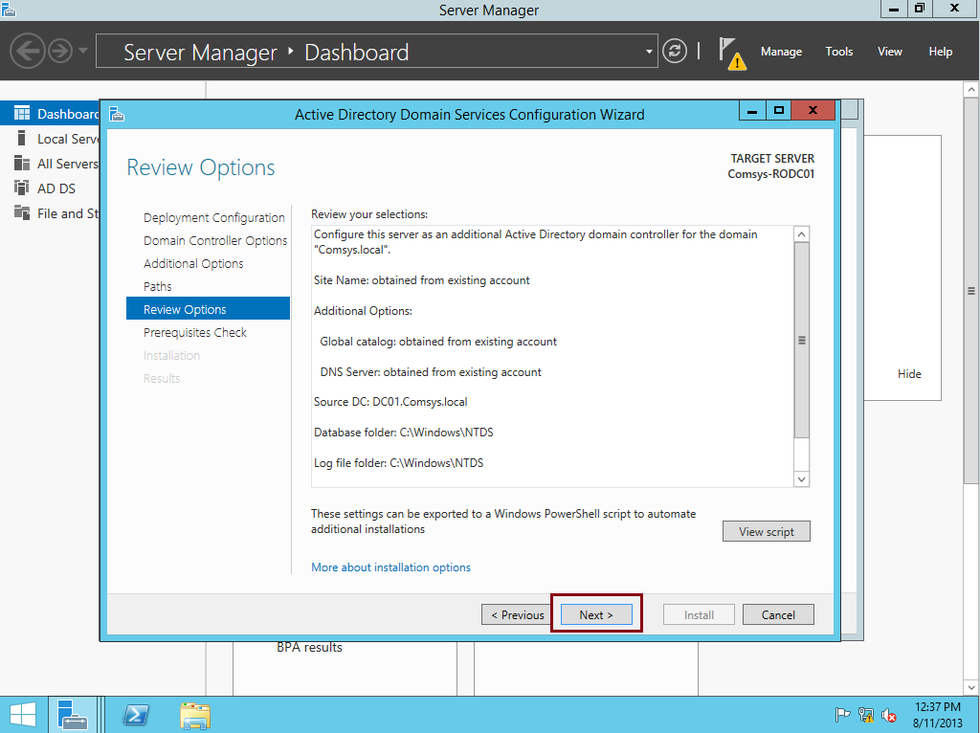
Task: Click 'Log file folder: C:\Windows\NTDS' line
Action: click(399, 463)
